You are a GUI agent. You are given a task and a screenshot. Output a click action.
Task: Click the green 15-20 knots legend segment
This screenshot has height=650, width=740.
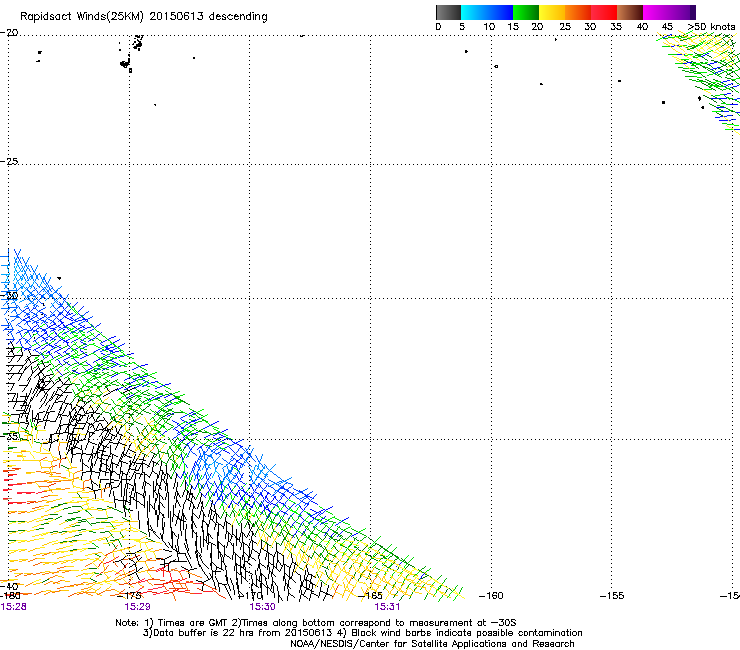526,12
